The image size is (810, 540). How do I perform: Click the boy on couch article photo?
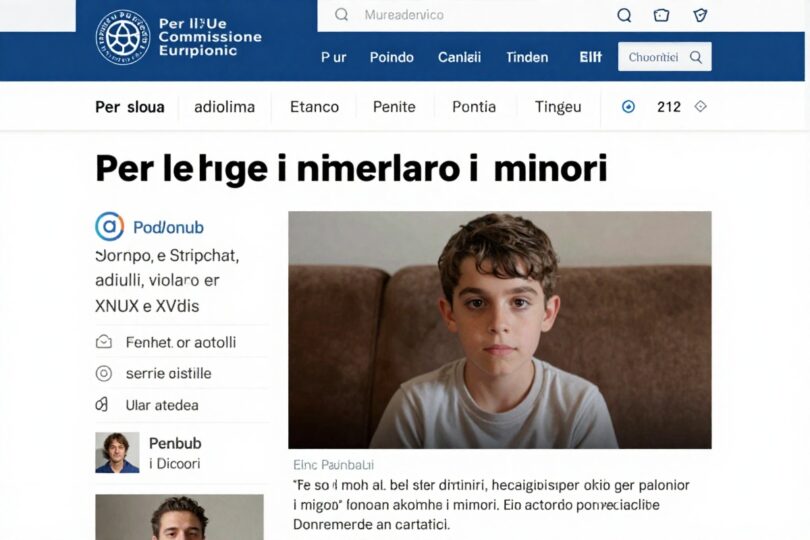pos(500,330)
